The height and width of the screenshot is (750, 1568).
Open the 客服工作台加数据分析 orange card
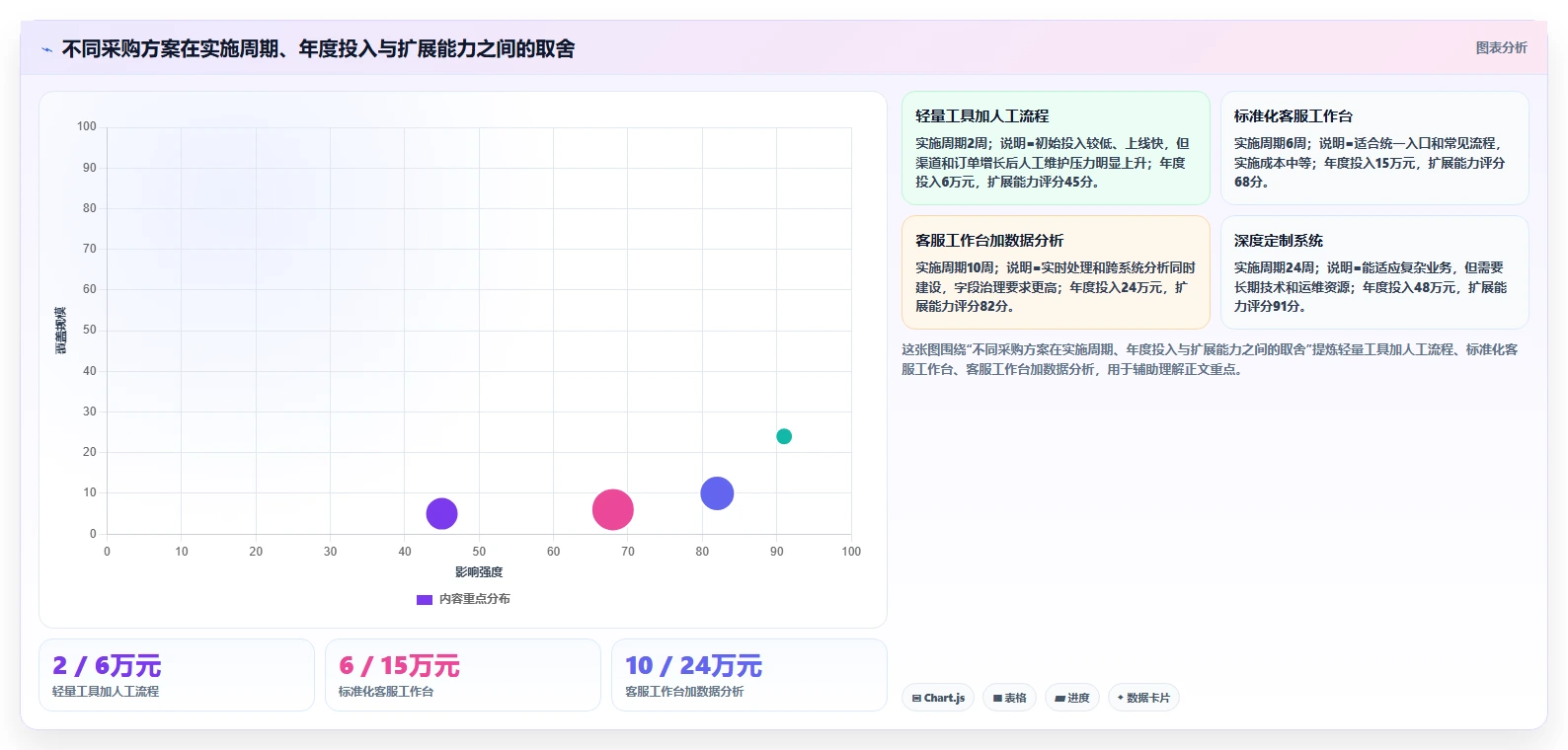(1056, 272)
